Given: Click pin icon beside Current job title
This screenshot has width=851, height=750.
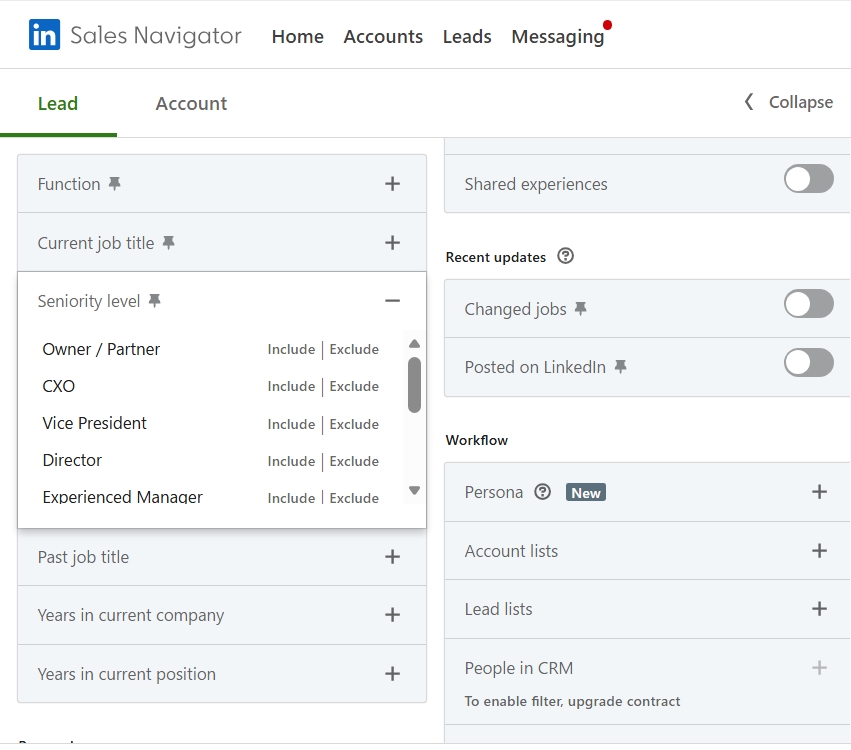Looking at the screenshot, I should tap(168, 243).
